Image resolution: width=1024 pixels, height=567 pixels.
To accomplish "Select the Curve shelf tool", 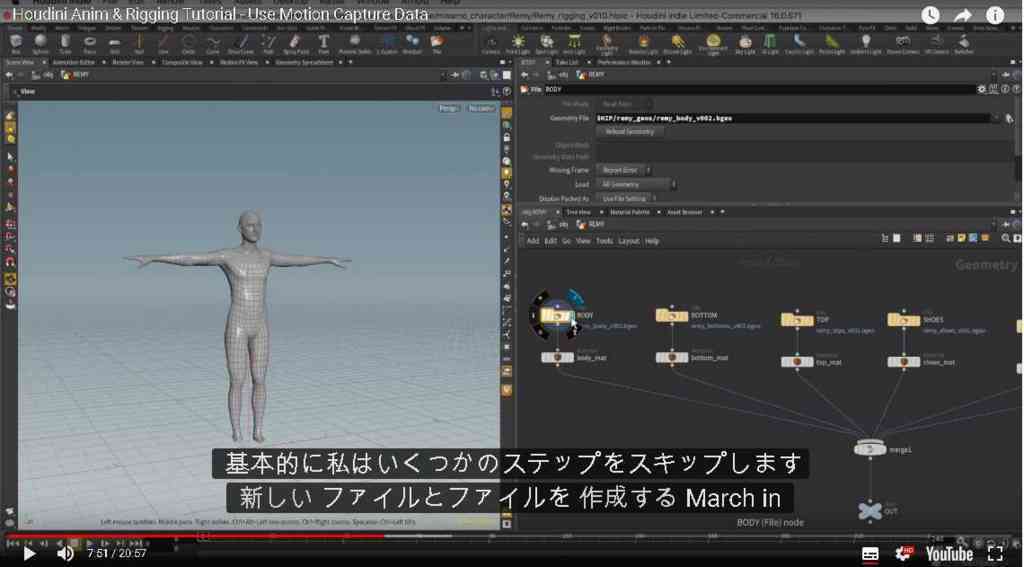I will pos(213,44).
